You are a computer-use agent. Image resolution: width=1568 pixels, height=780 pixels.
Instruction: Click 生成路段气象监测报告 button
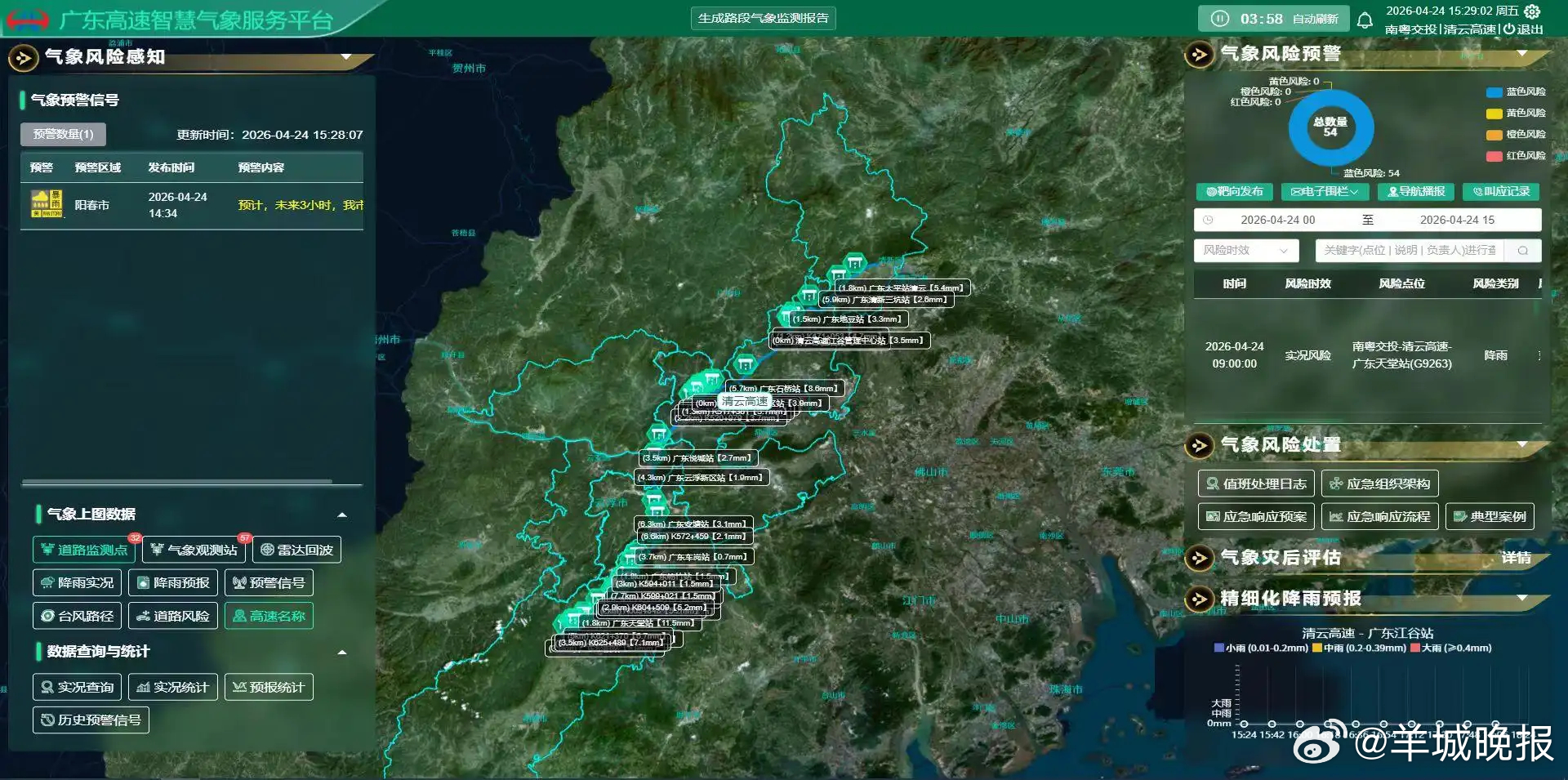763,18
